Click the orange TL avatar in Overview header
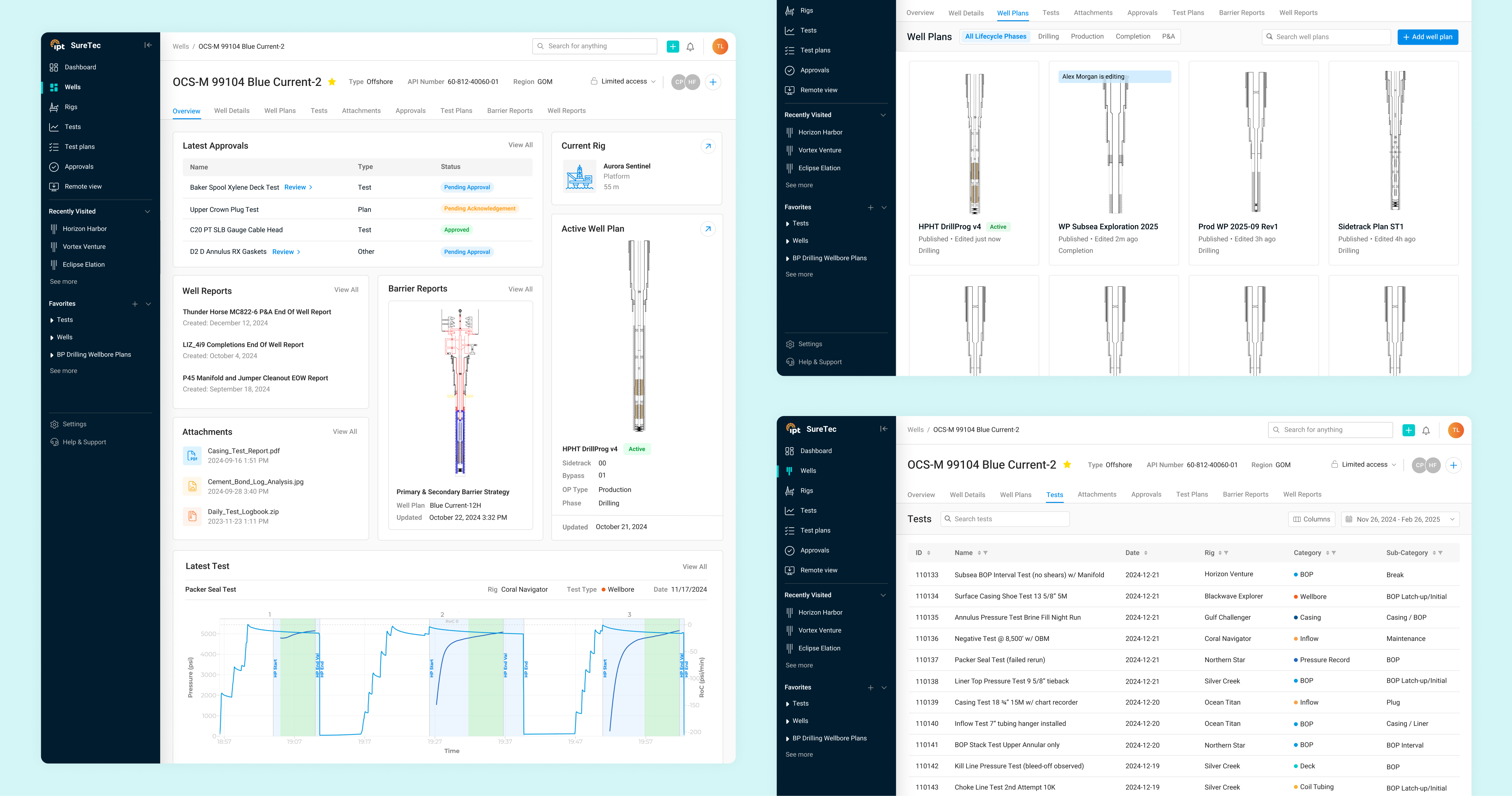This screenshot has width=1512, height=796. click(x=719, y=47)
